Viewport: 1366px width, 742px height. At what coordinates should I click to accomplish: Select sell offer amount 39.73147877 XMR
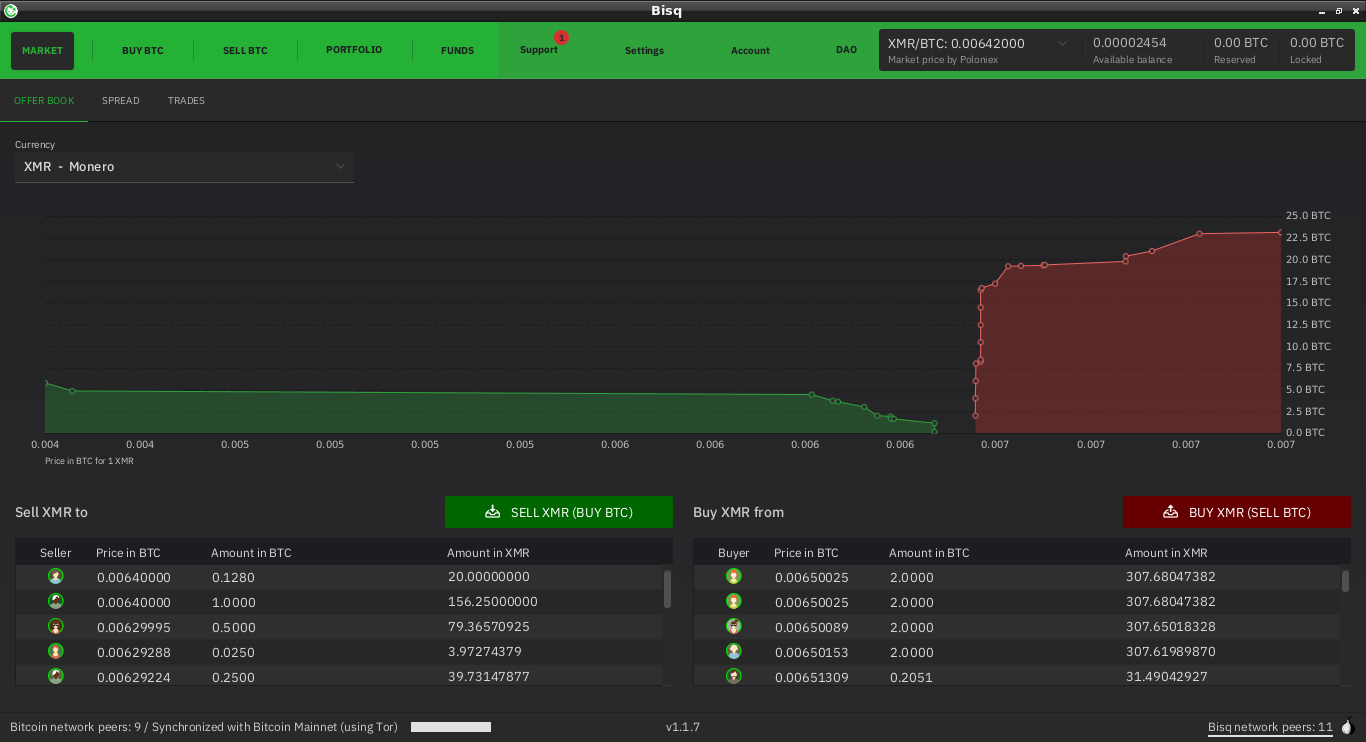click(488, 677)
